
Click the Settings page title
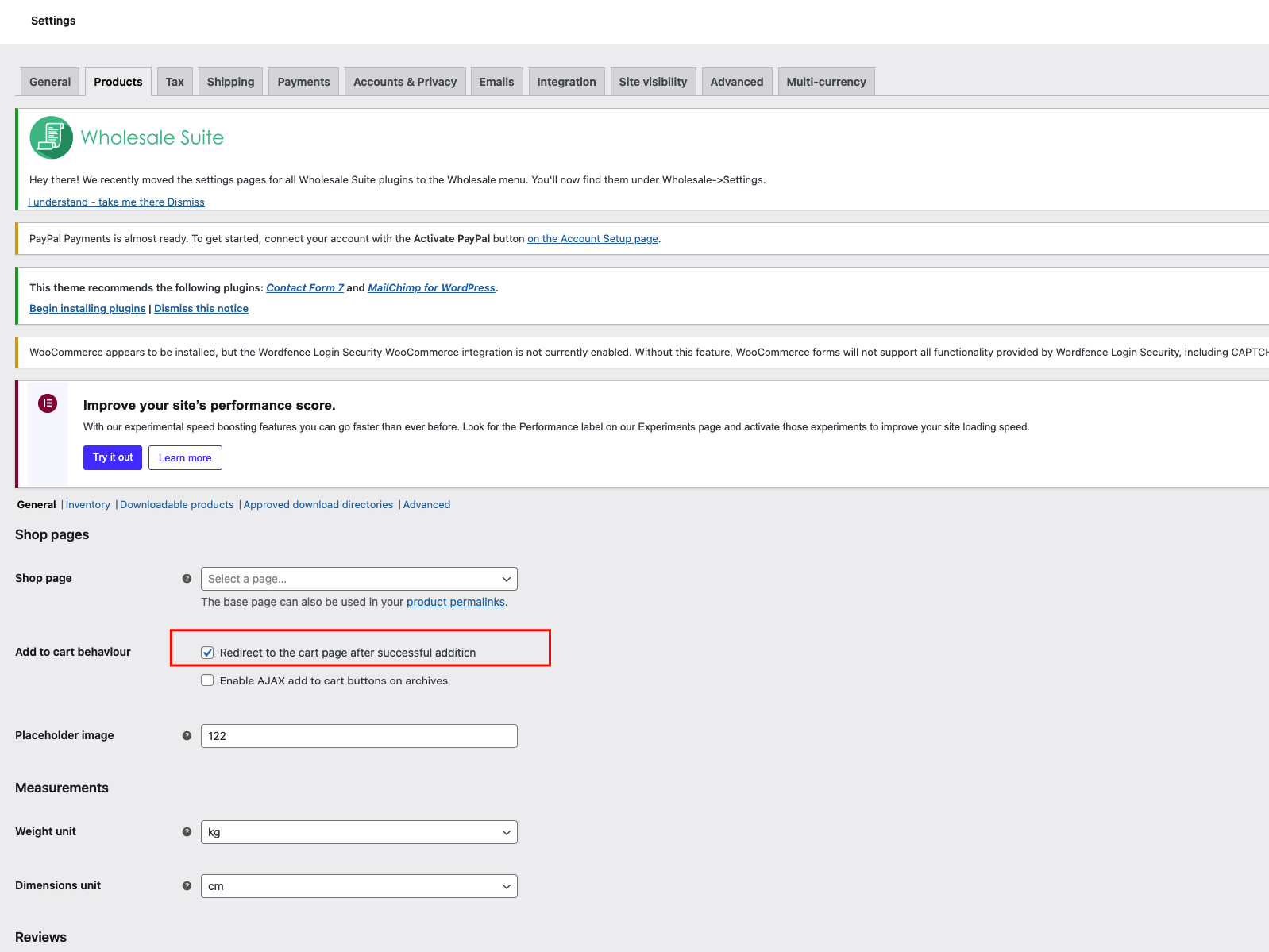click(53, 21)
